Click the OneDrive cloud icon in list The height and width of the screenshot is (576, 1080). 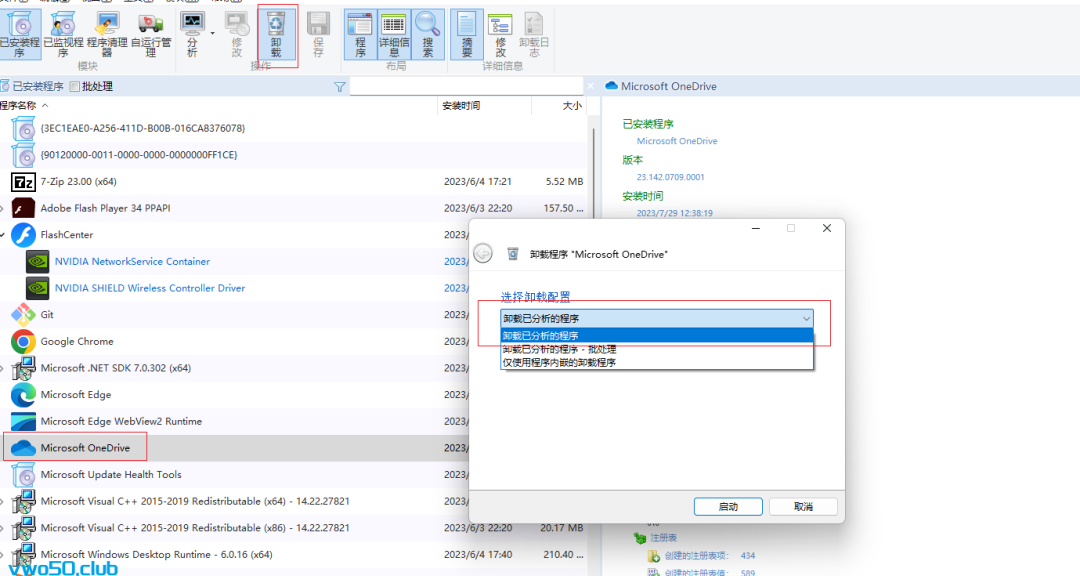pyautogui.click(x=23, y=448)
